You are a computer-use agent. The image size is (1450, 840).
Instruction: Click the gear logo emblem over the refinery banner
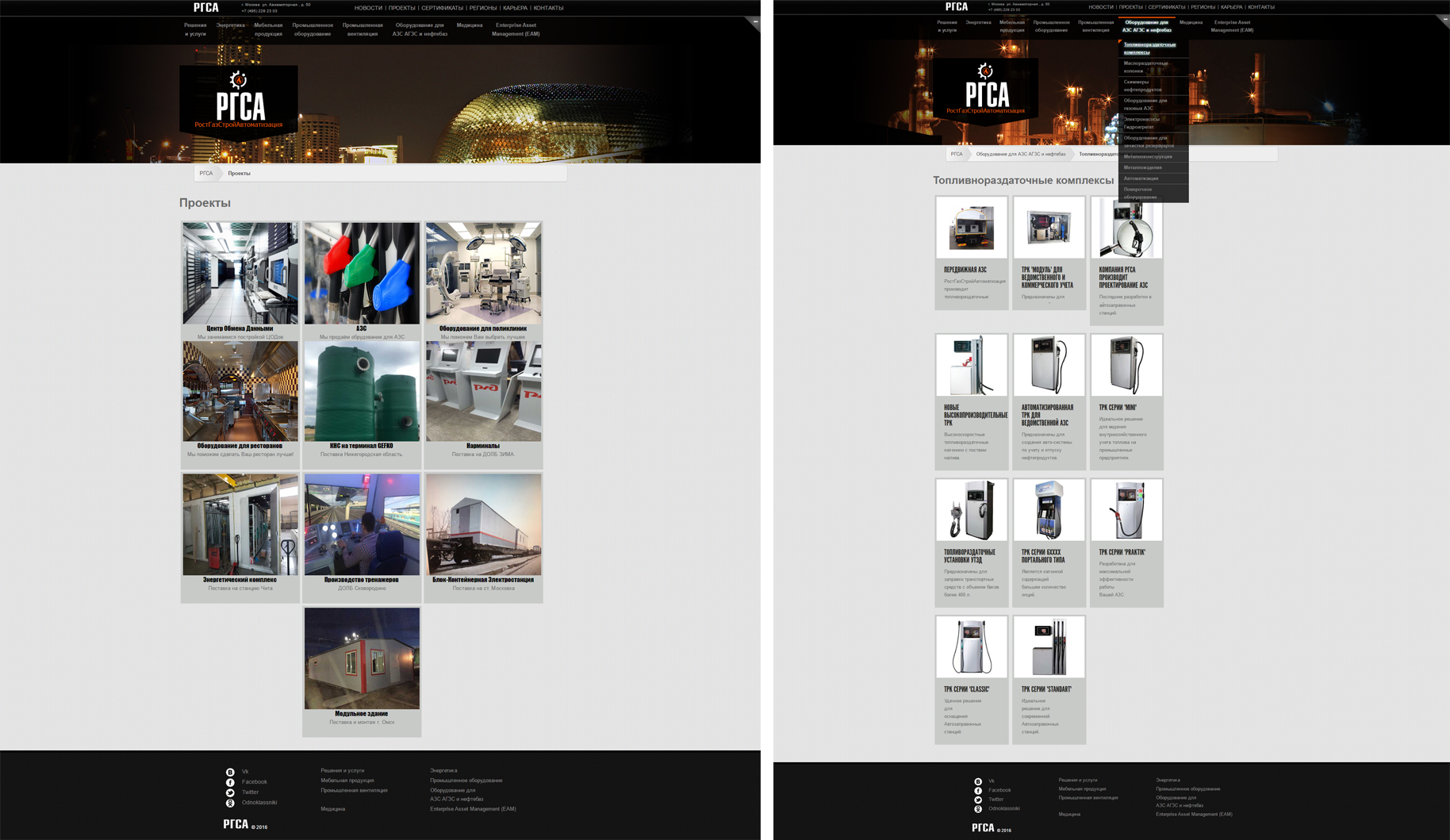pyautogui.click(x=985, y=71)
